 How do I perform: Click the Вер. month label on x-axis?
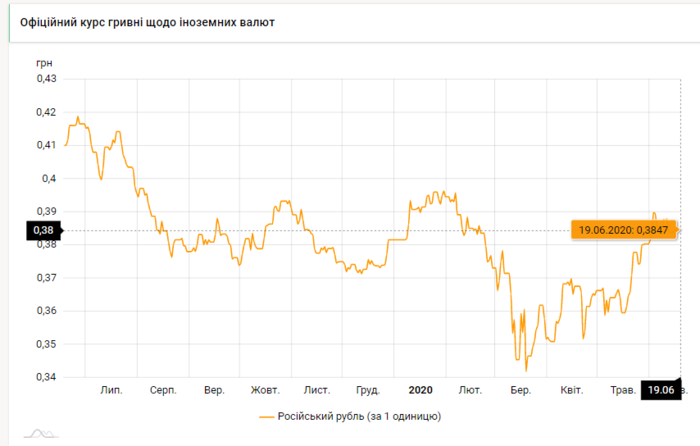coord(213,391)
